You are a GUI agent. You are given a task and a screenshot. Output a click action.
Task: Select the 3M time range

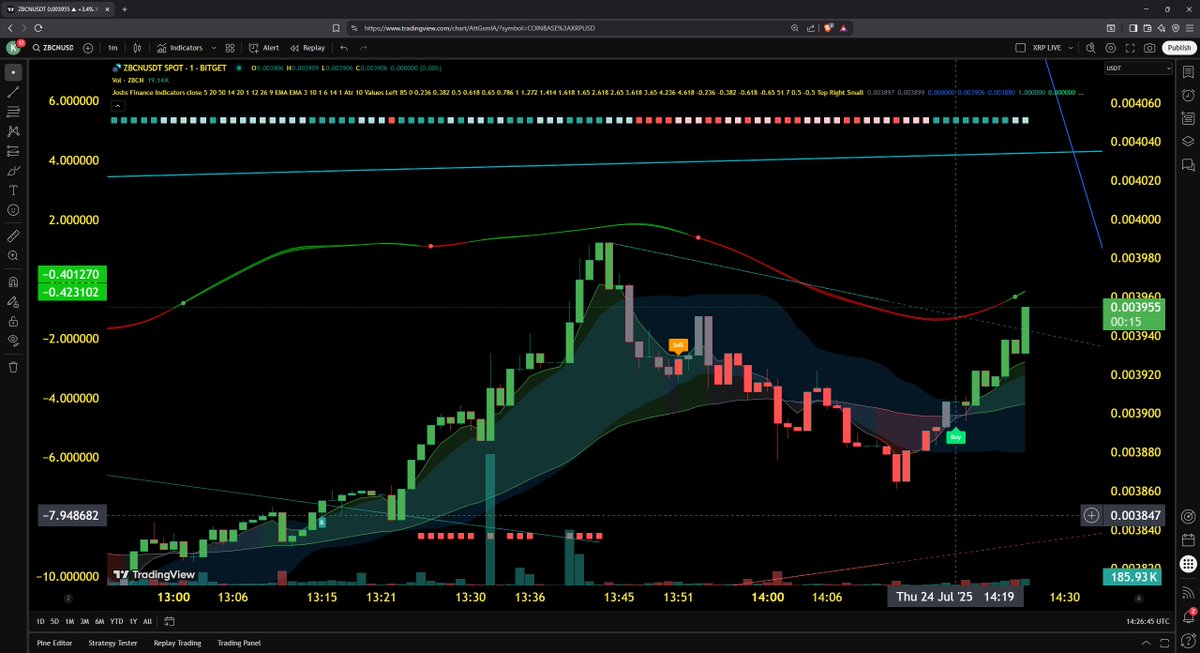tap(84, 621)
